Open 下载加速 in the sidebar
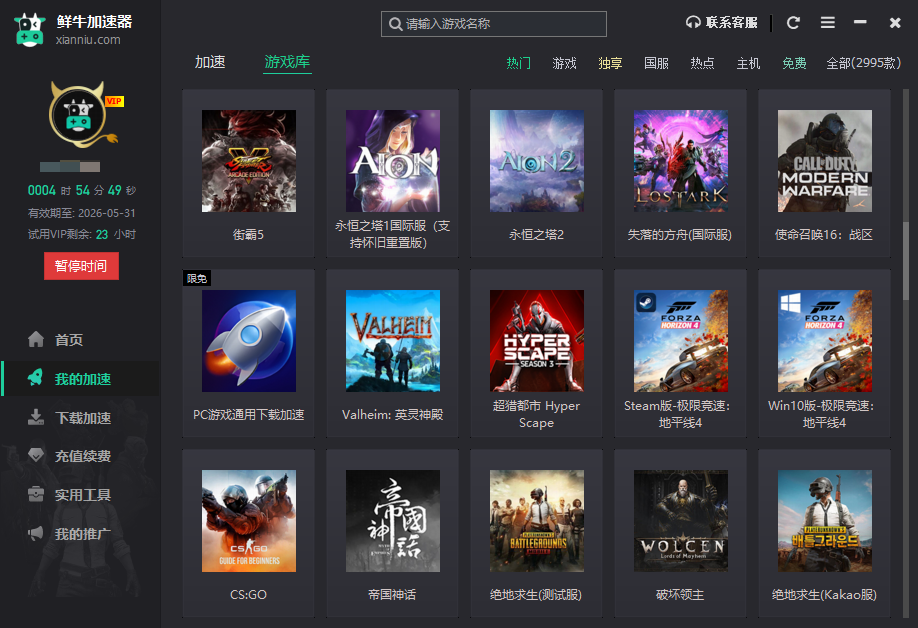This screenshot has width=918, height=628. tap(80, 418)
